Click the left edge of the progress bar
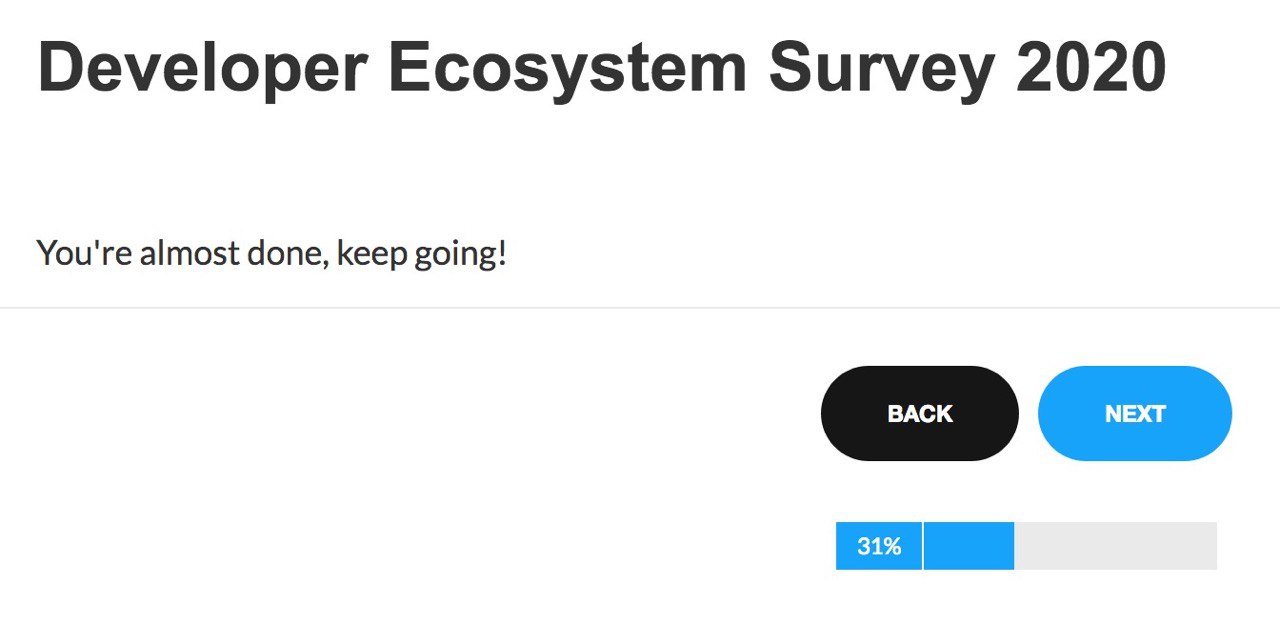 (x=839, y=546)
